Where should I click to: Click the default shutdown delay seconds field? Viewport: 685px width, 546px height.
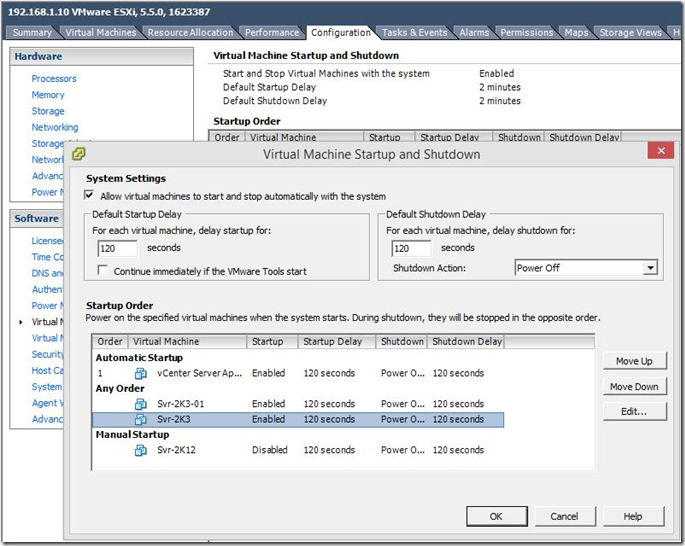click(x=411, y=249)
